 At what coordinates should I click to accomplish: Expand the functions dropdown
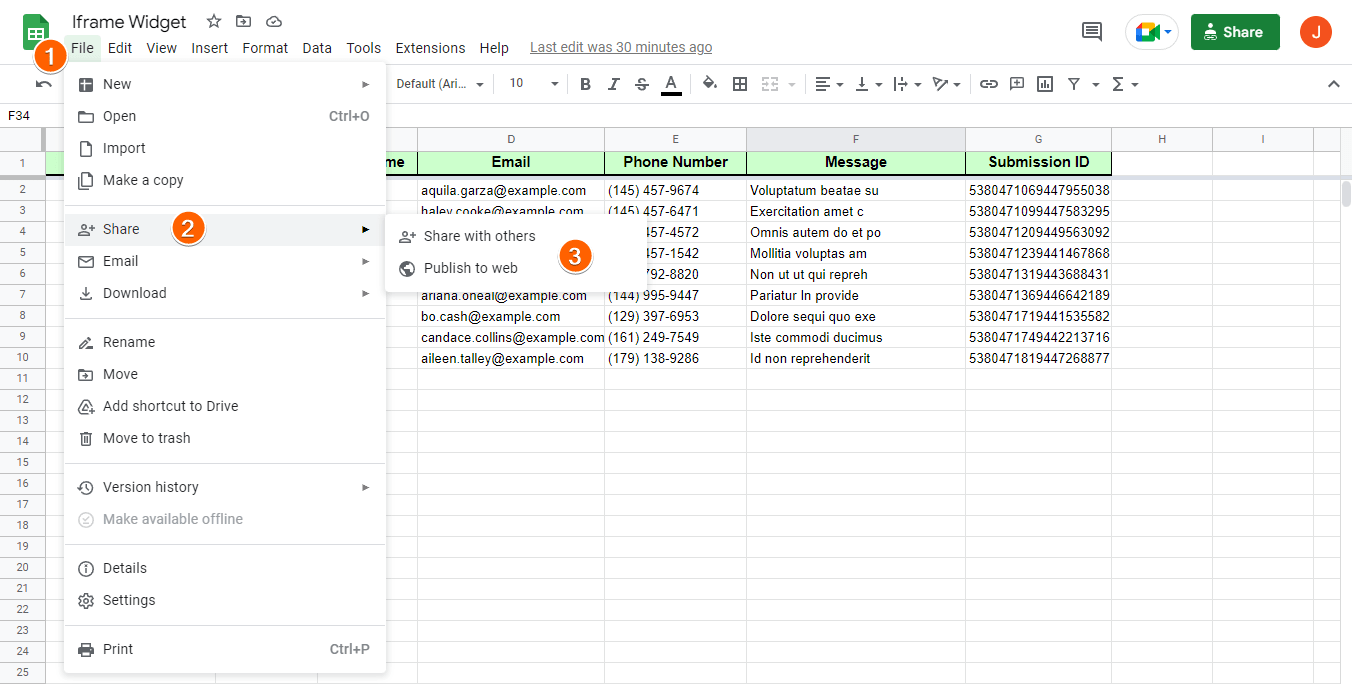point(1125,84)
